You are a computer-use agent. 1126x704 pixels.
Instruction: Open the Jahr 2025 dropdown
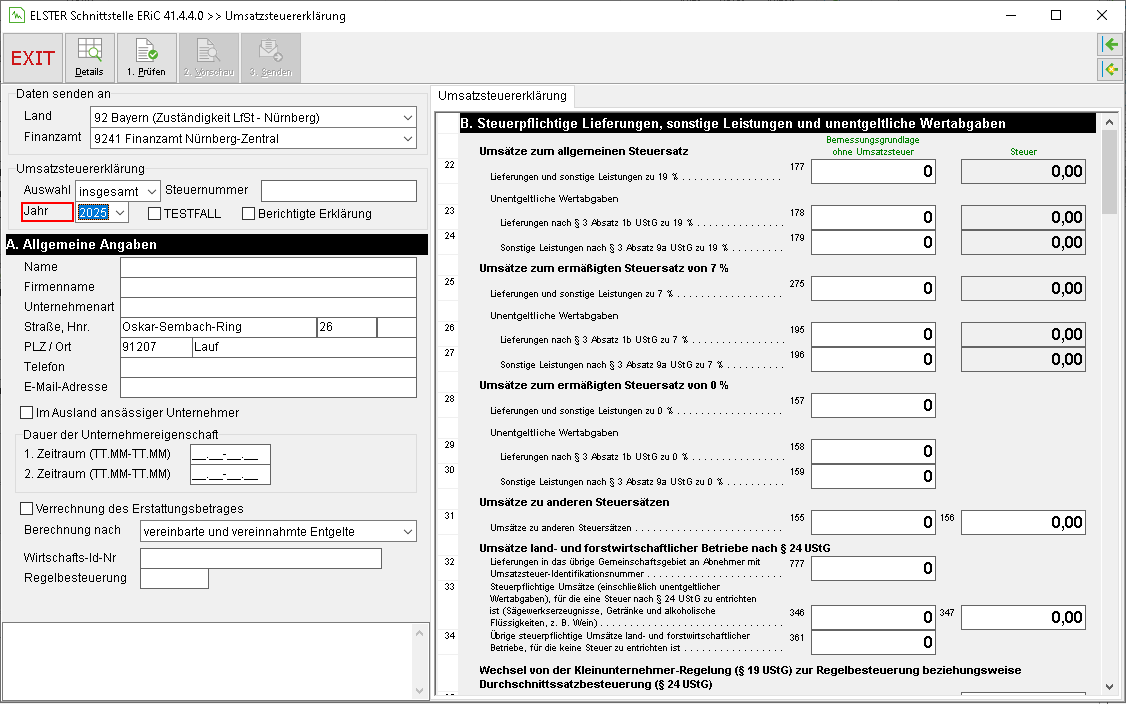(x=102, y=213)
